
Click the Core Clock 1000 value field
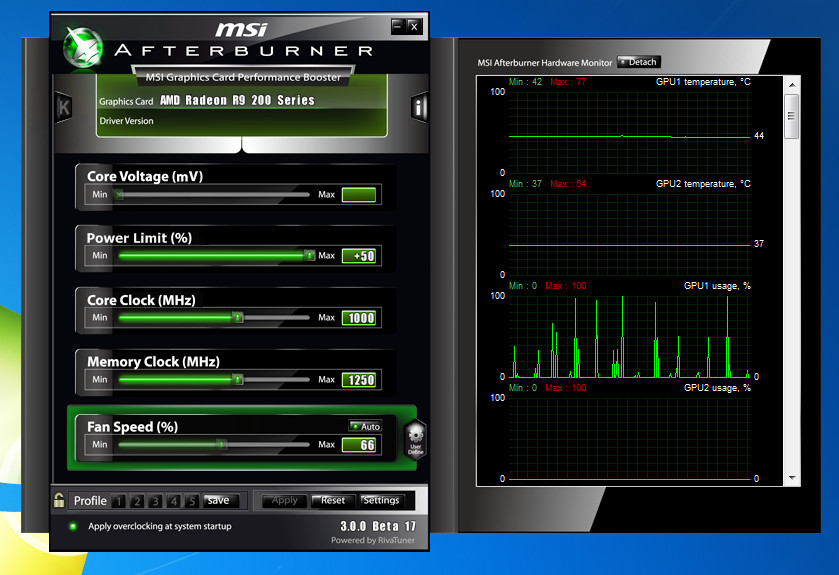click(359, 318)
